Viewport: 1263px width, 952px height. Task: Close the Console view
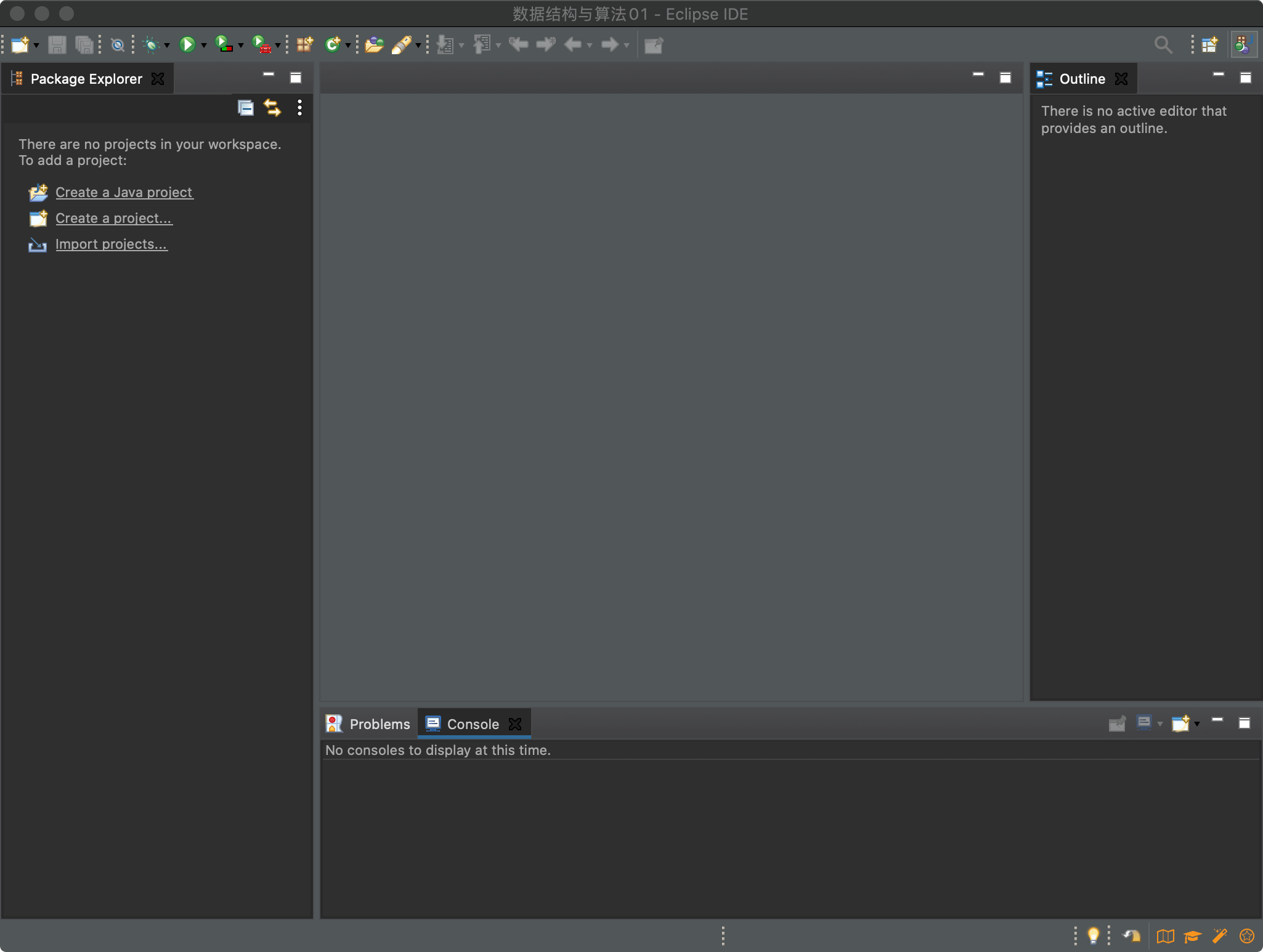click(515, 724)
